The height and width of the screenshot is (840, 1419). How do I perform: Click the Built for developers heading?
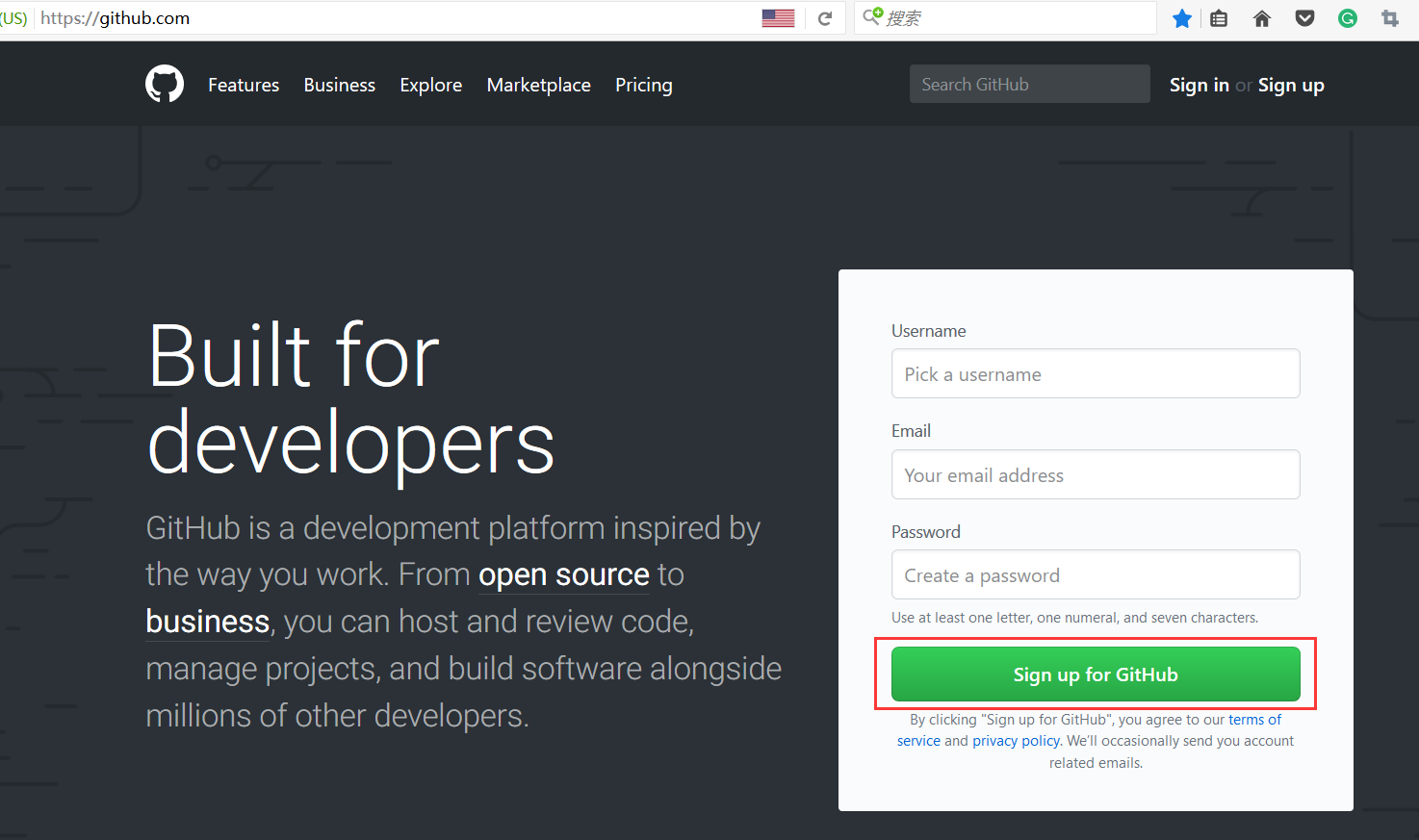tap(351, 399)
